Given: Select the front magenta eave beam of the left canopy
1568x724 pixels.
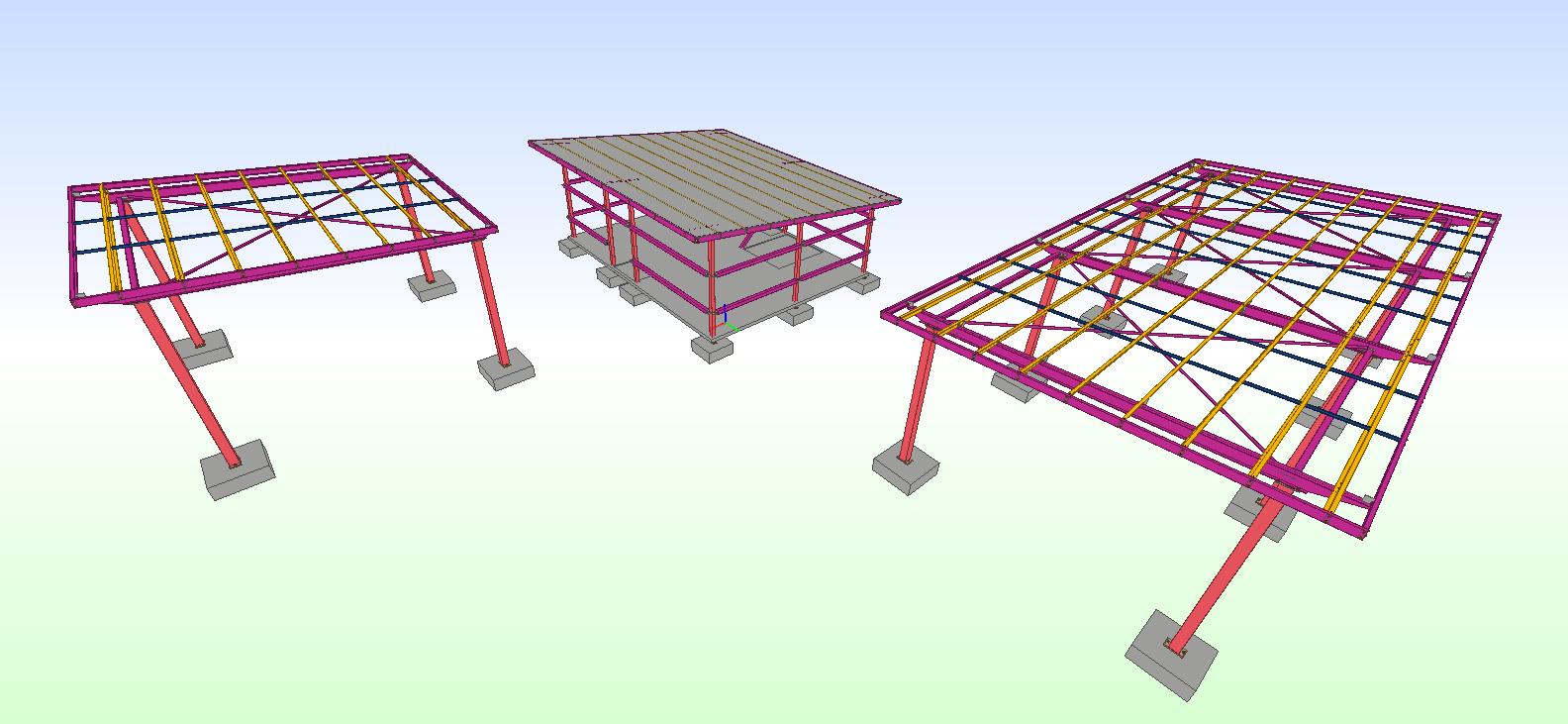Looking at the screenshot, I should [x=287, y=267].
